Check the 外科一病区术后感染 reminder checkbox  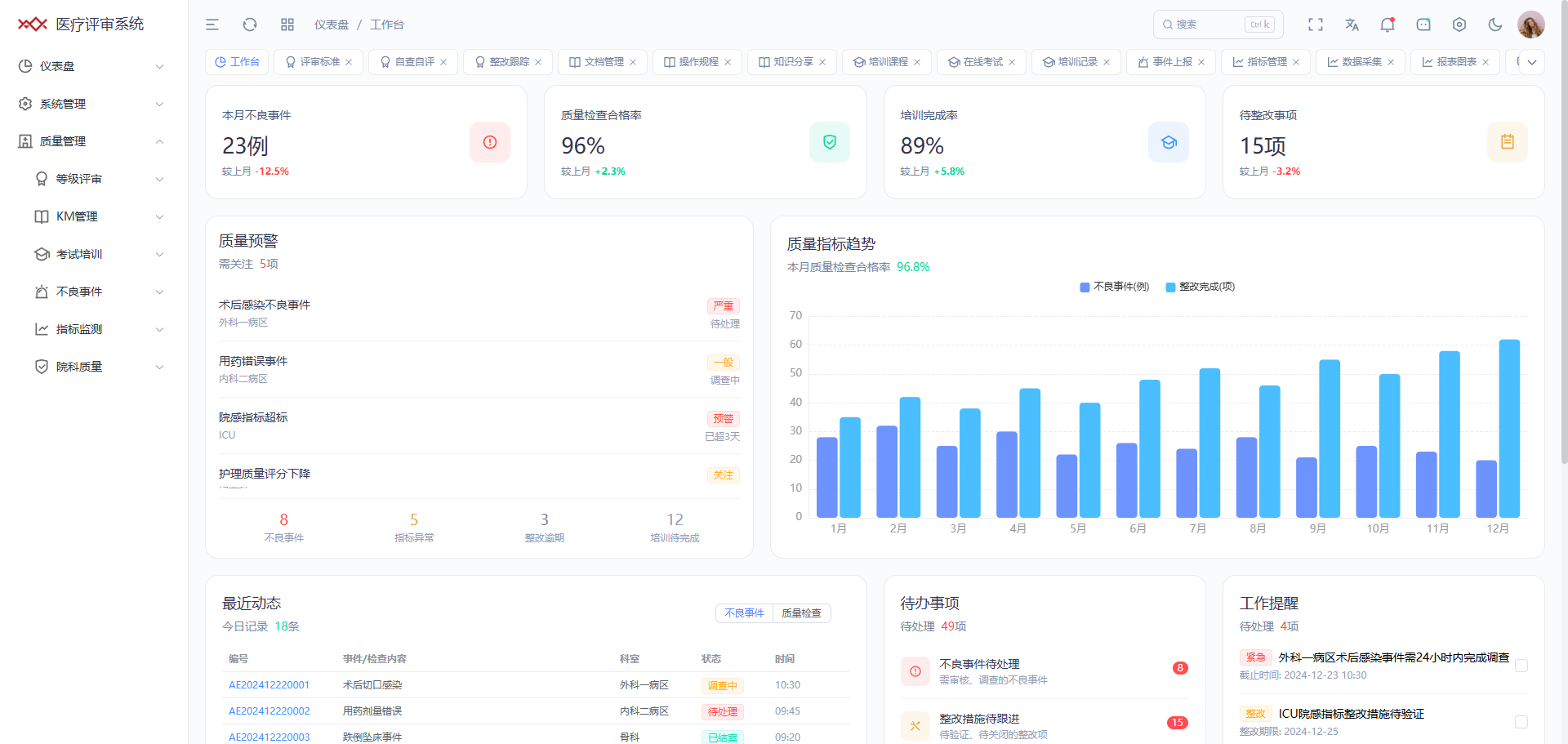(1521, 666)
